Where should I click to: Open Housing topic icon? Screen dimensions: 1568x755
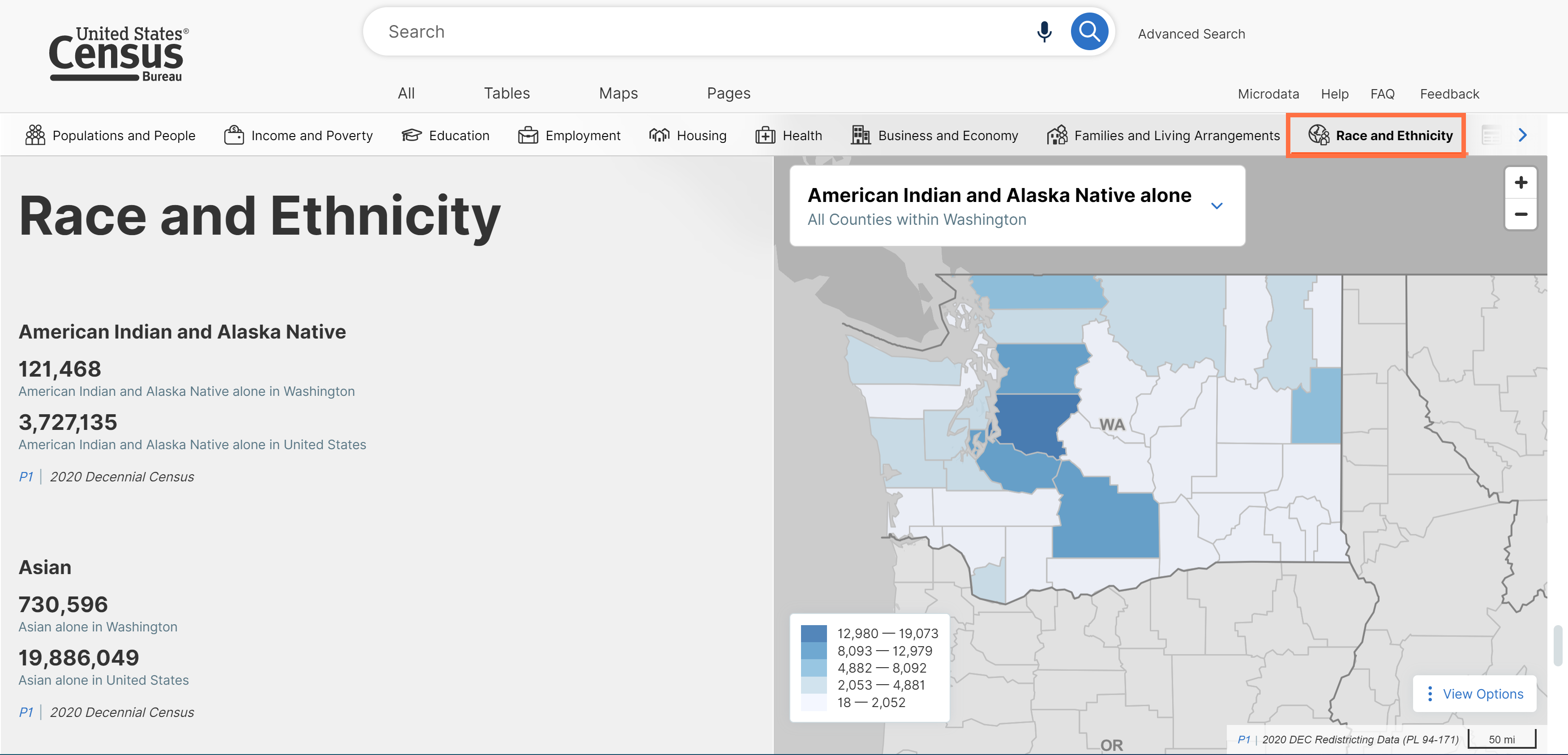click(659, 135)
